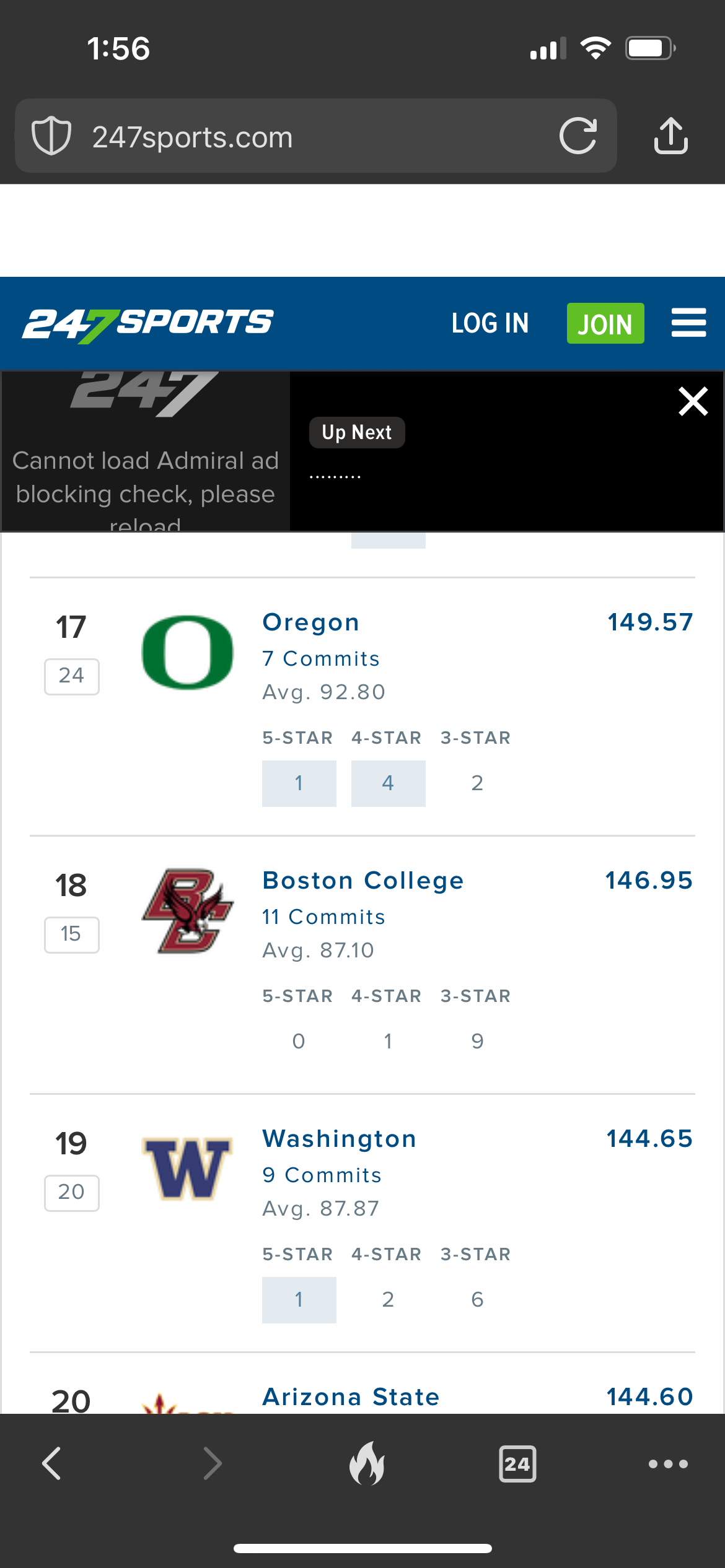Open the hamburger navigation menu
This screenshot has height=1568, width=725.
click(x=688, y=323)
